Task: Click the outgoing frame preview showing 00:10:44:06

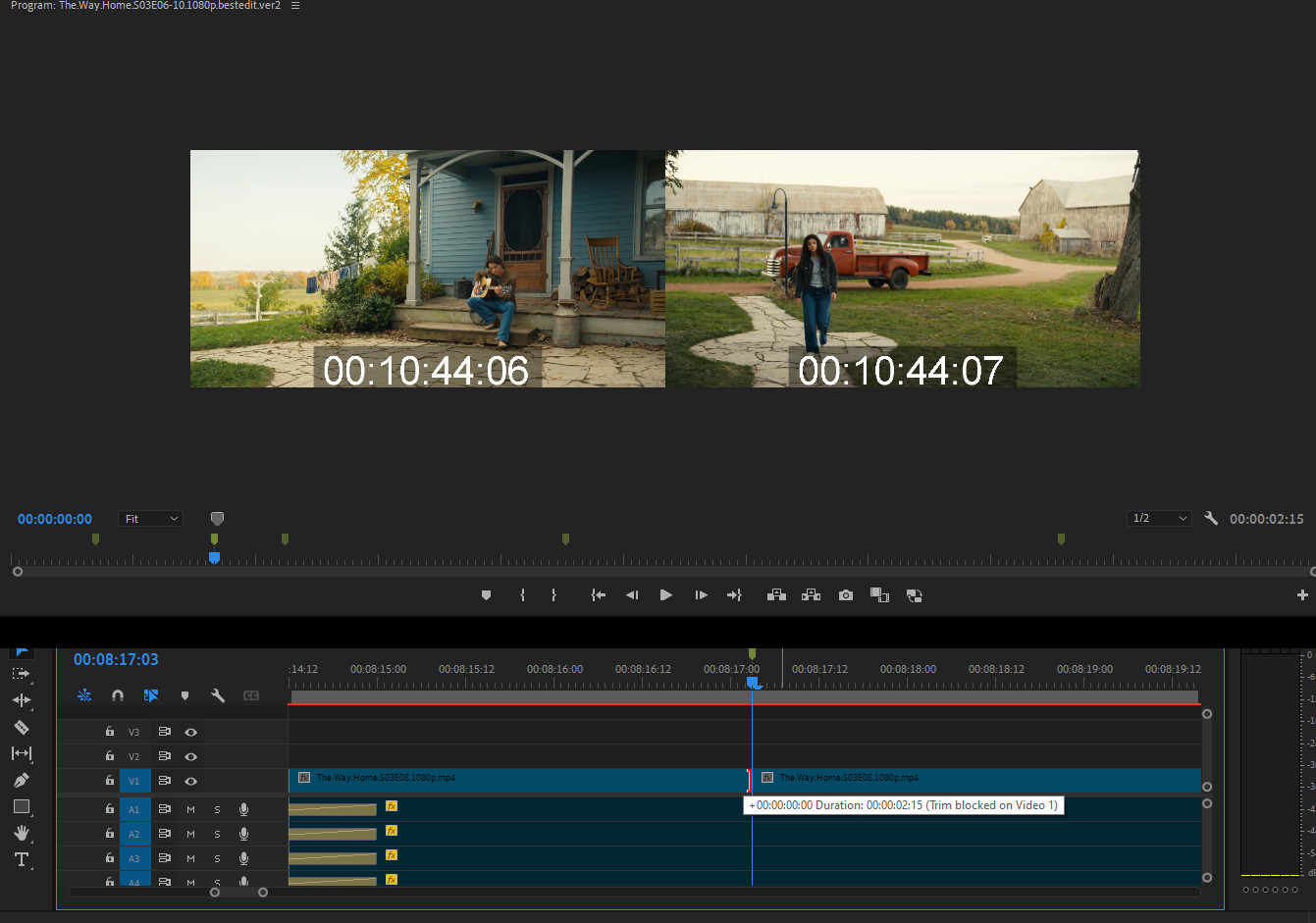Action: 428,269
